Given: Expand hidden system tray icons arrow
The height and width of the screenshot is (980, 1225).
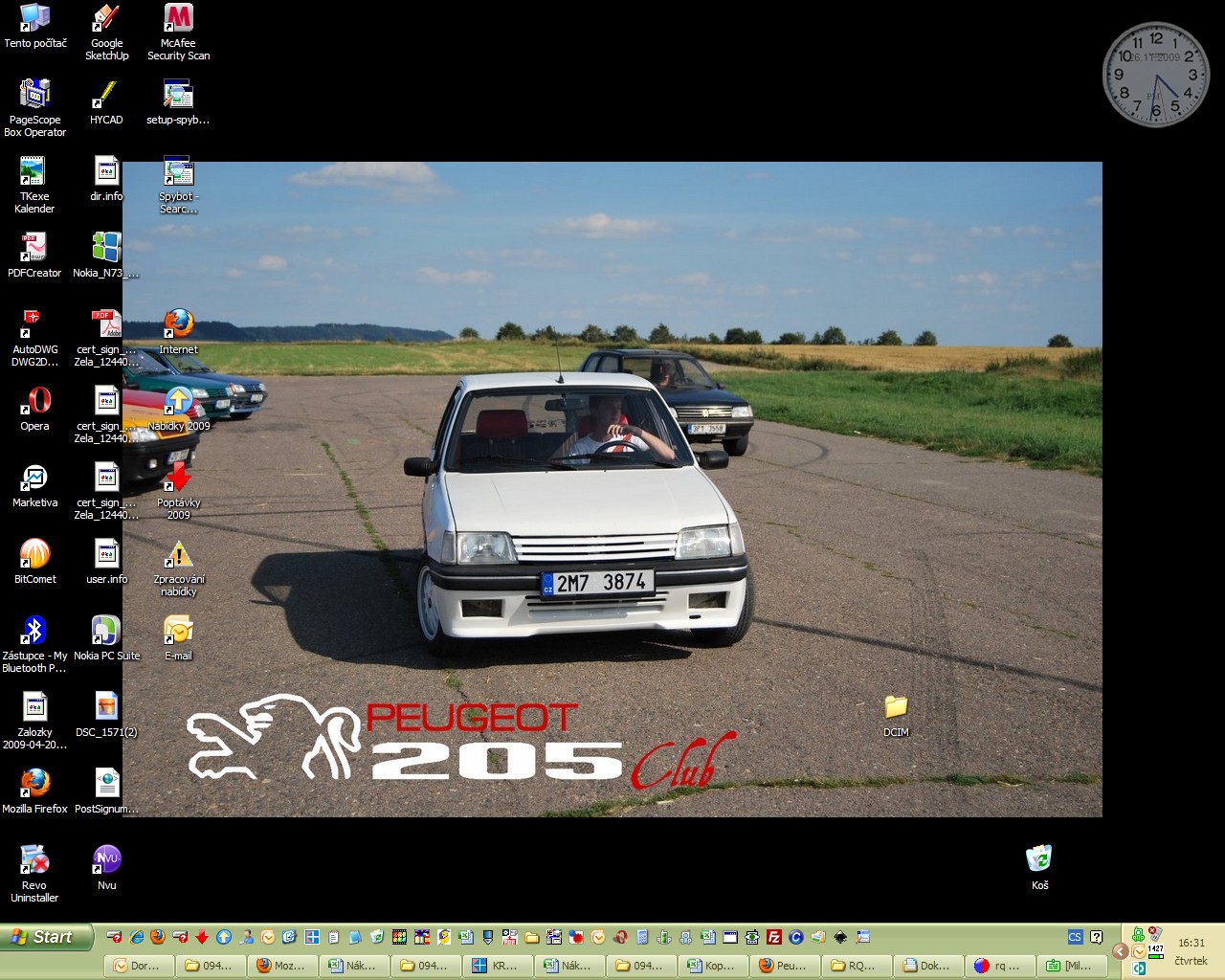Looking at the screenshot, I should (x=1120, y=951).
